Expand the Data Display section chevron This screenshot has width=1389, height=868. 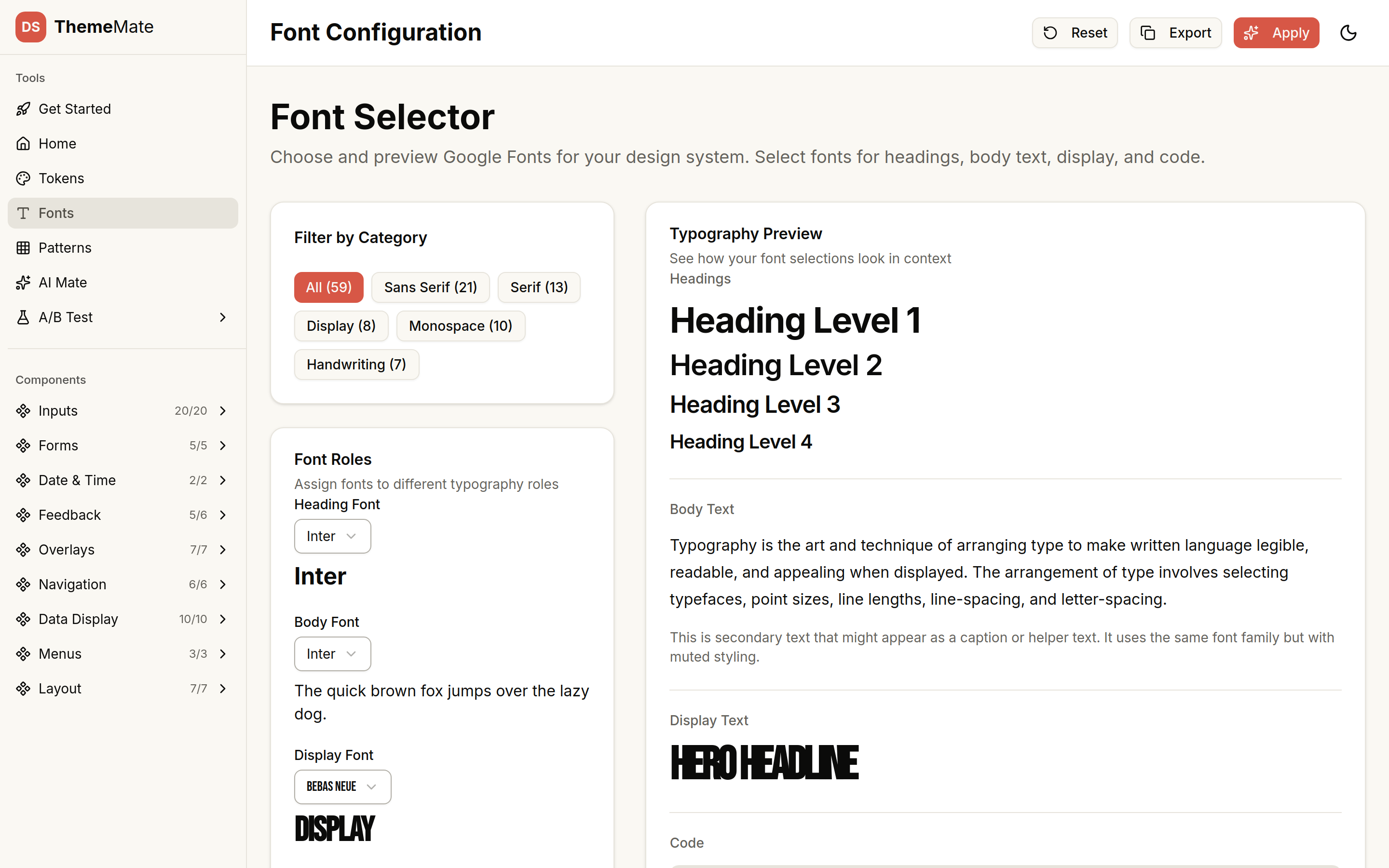point(223,620)
